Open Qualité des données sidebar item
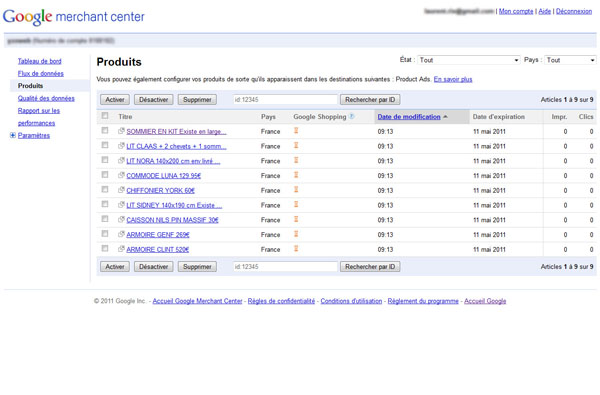The height and width of the screenshot is (395, 600). 46,98
